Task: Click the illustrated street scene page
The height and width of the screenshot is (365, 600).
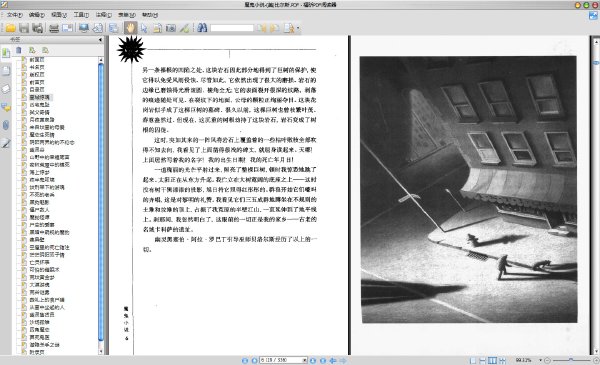Action: [468, 189]
